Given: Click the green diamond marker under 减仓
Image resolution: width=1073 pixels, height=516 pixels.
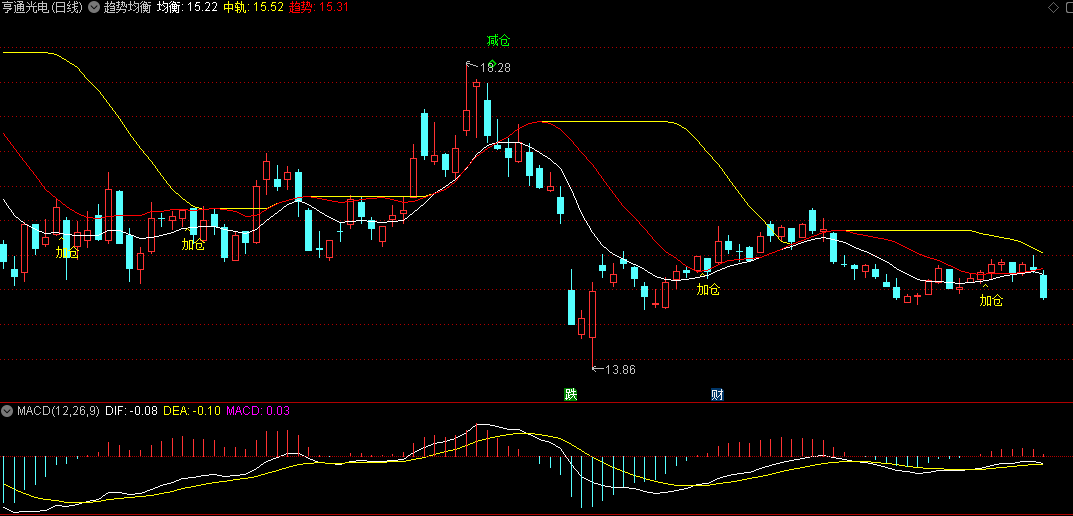Looking at the screenshot, I should pyautogui.click(x=491, y=63).
